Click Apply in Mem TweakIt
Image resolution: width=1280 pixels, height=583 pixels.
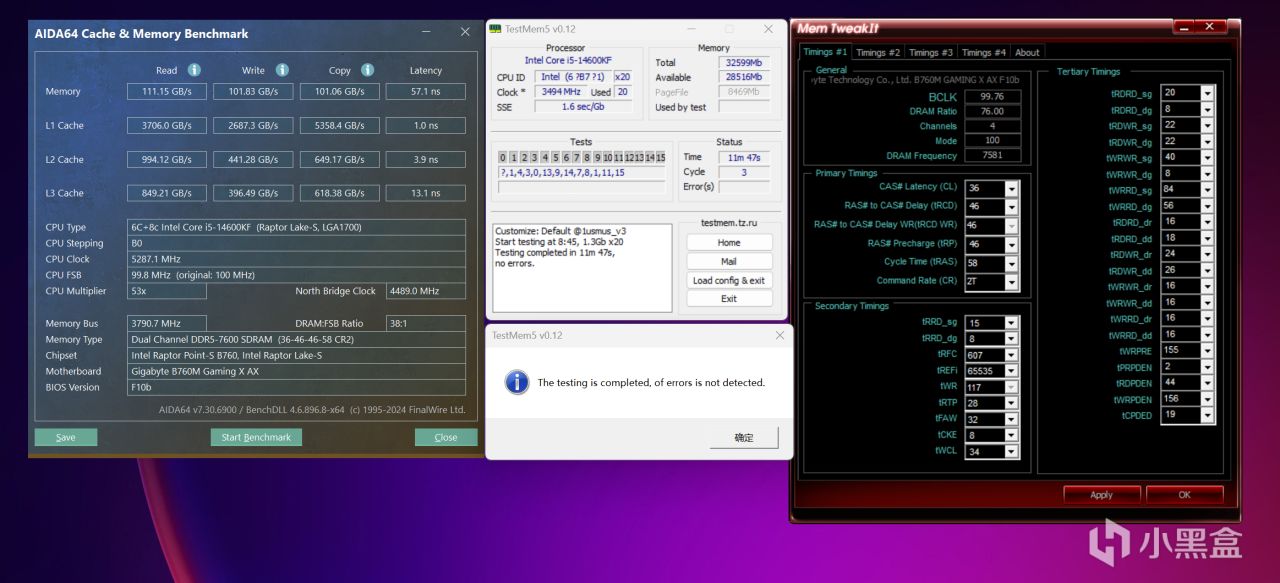pyautogui.click(x=1101, y=495)
